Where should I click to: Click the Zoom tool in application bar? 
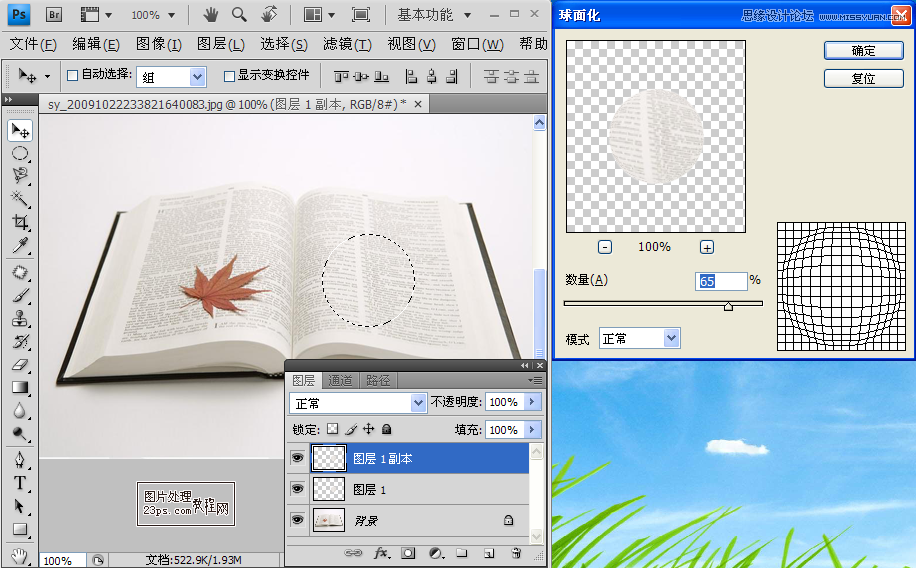point(239,15)
